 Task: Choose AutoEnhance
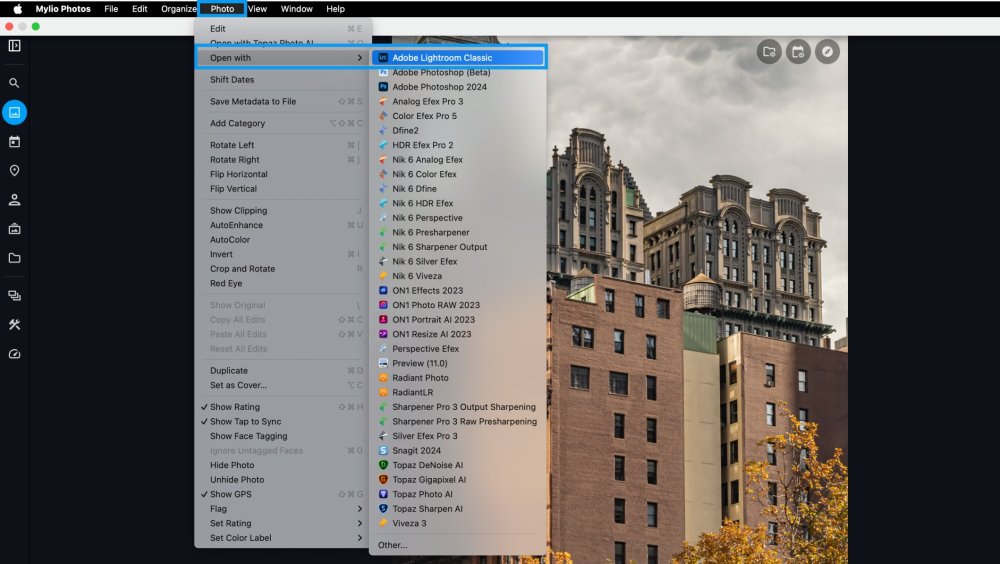click(282, 225)
